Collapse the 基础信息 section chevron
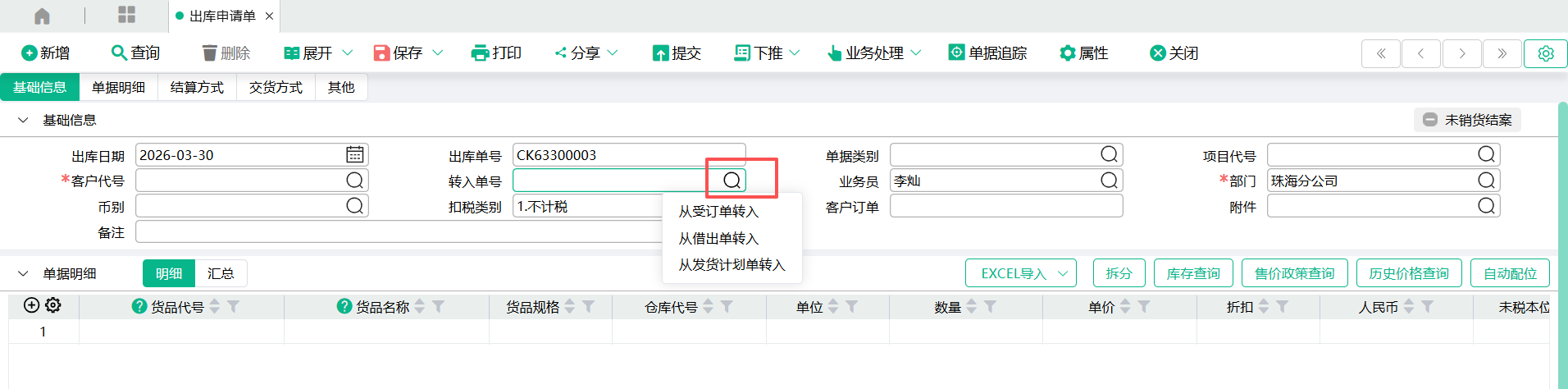Screen dimensions: 1568x389 23,120
